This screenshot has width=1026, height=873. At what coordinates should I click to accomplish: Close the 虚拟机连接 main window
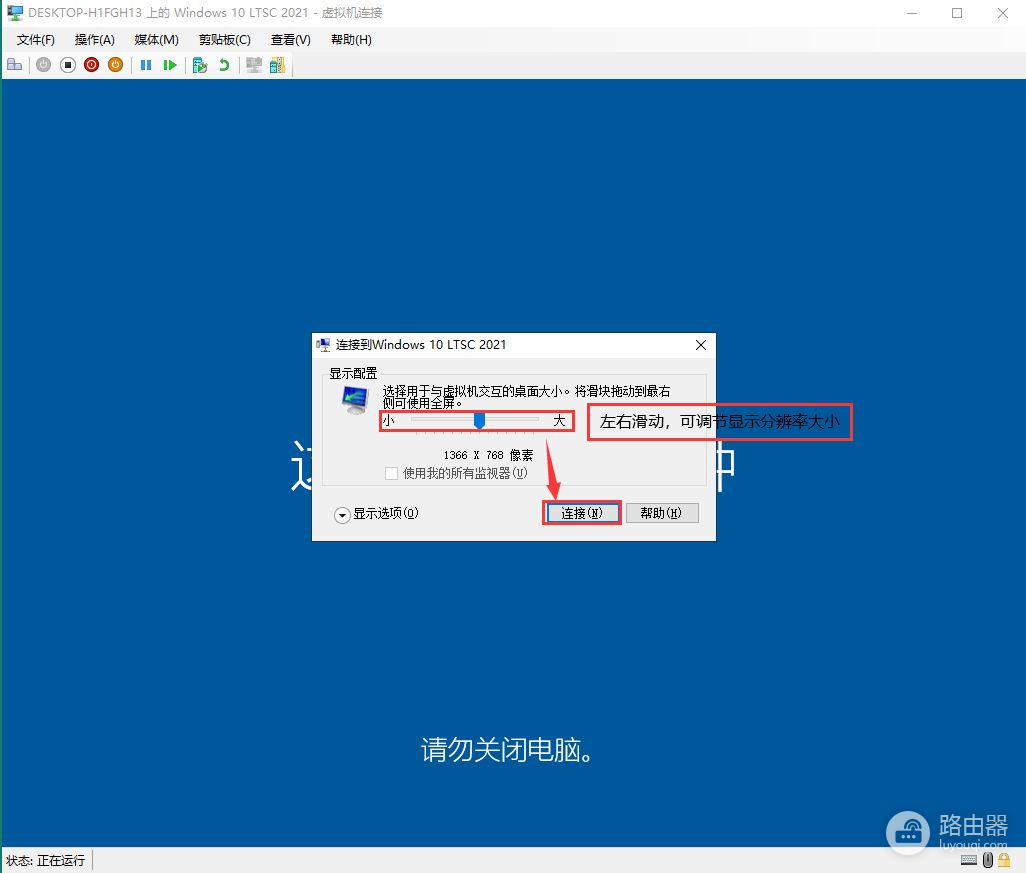pos(1002,13)
